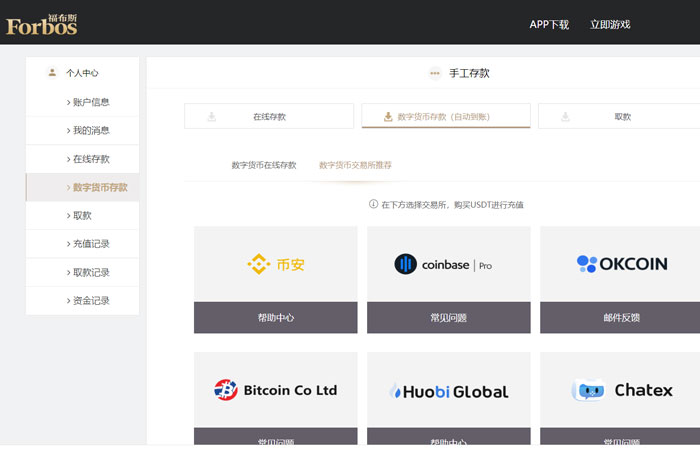
Task: Open the 立即游戏 link
Action: pyautogui.click(x=610, y=25)
